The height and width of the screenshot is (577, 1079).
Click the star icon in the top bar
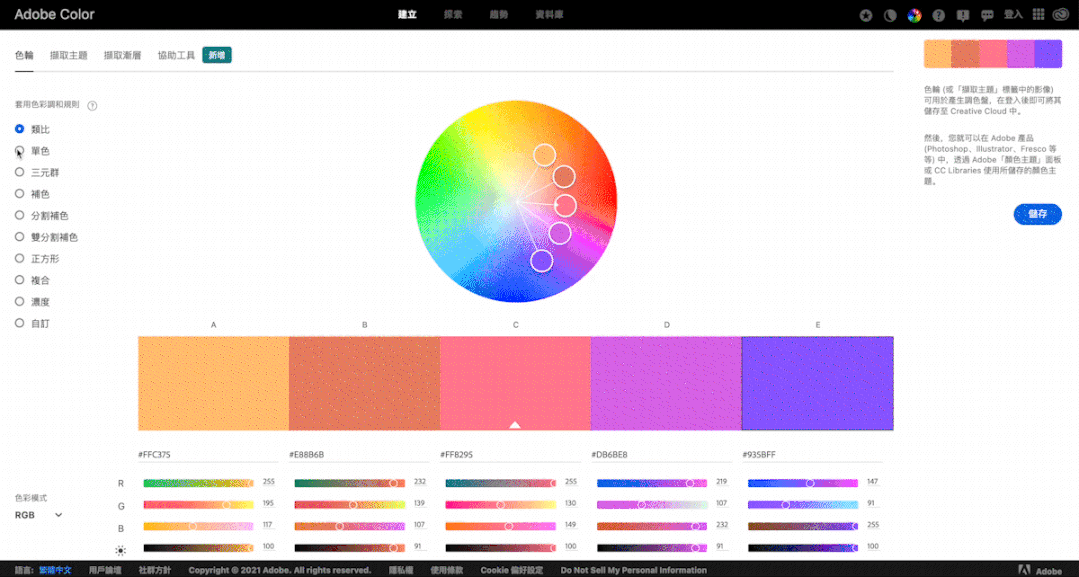click(x=866, y=15)
